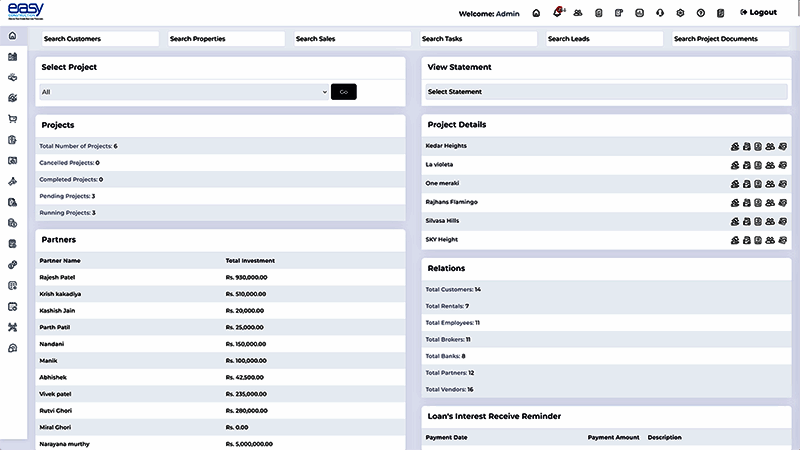
Task: Click the document icon for SKY Height
Action: coord(758,240)
